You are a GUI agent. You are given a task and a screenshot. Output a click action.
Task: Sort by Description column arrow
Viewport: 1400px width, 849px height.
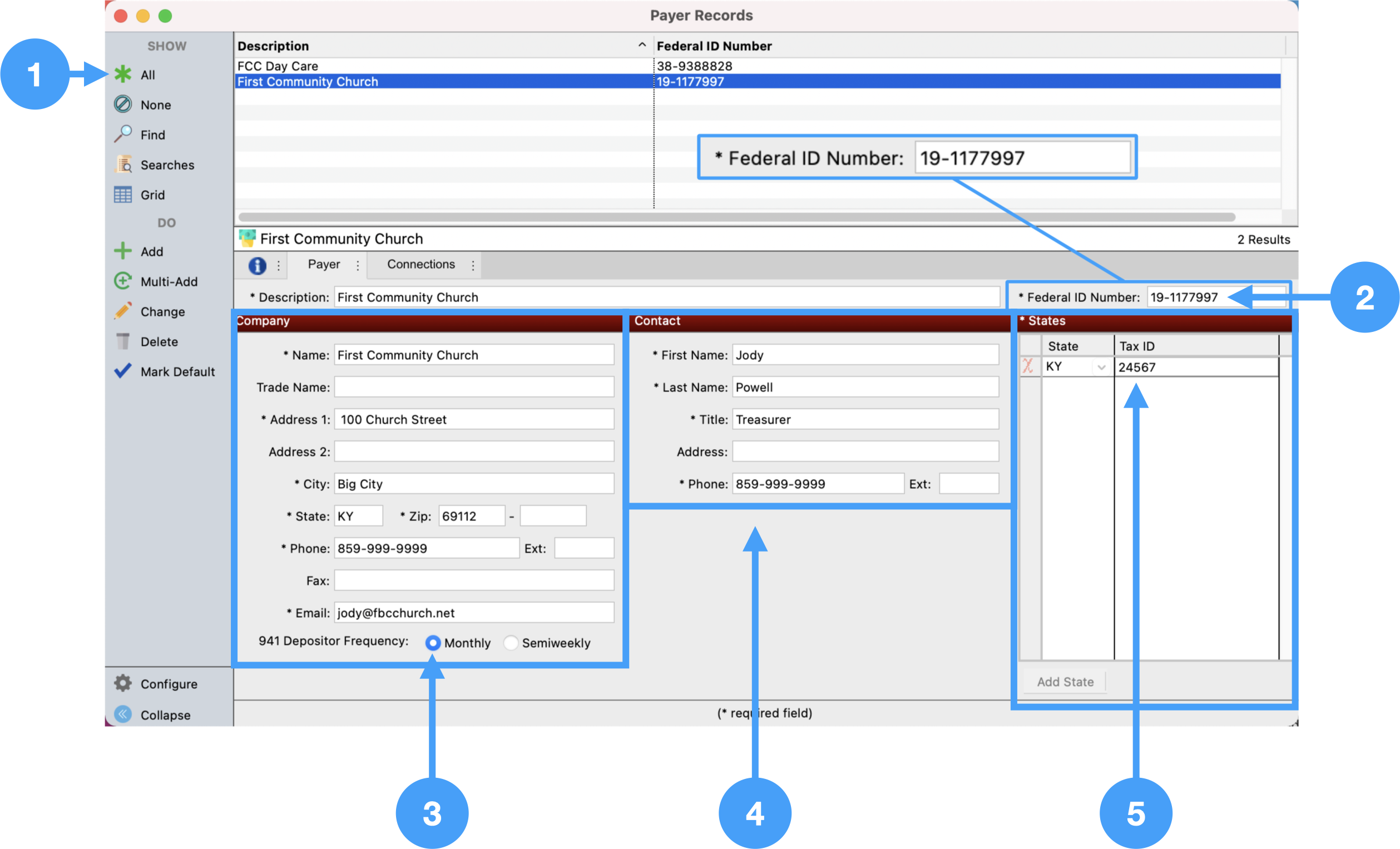[x=642, y=45]
